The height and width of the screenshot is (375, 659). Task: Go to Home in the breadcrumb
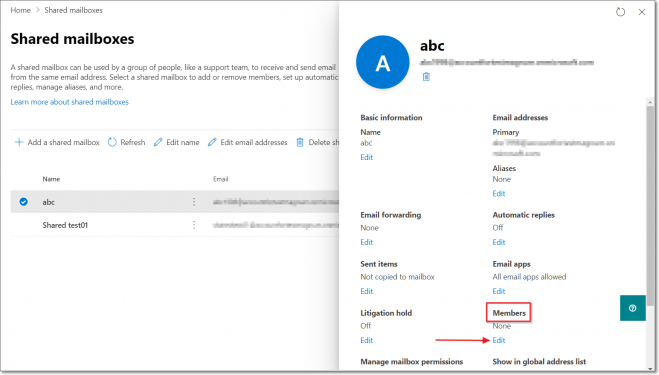(x=21, y=10)
